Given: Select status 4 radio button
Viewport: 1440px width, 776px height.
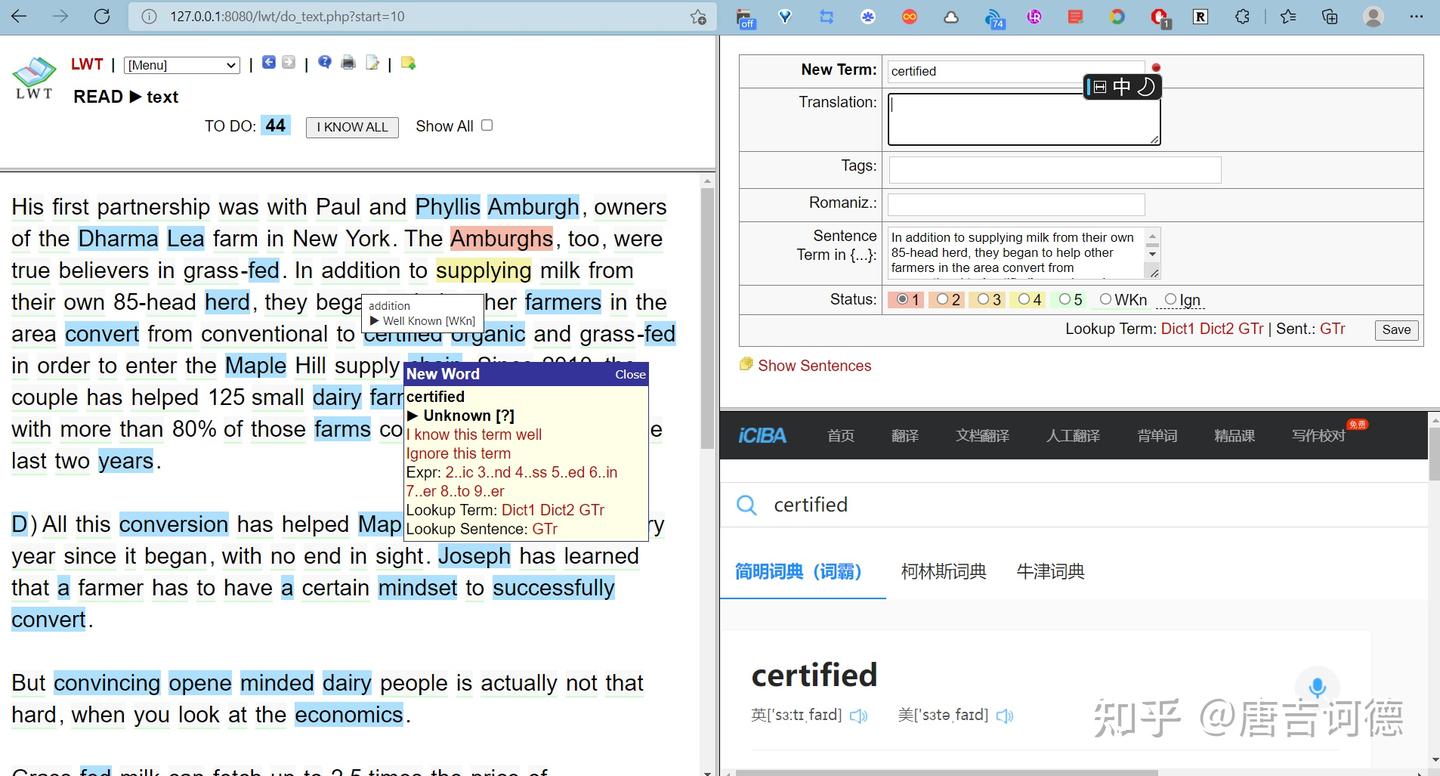Looking at the screenshot, I should [x=1024, y=299].
